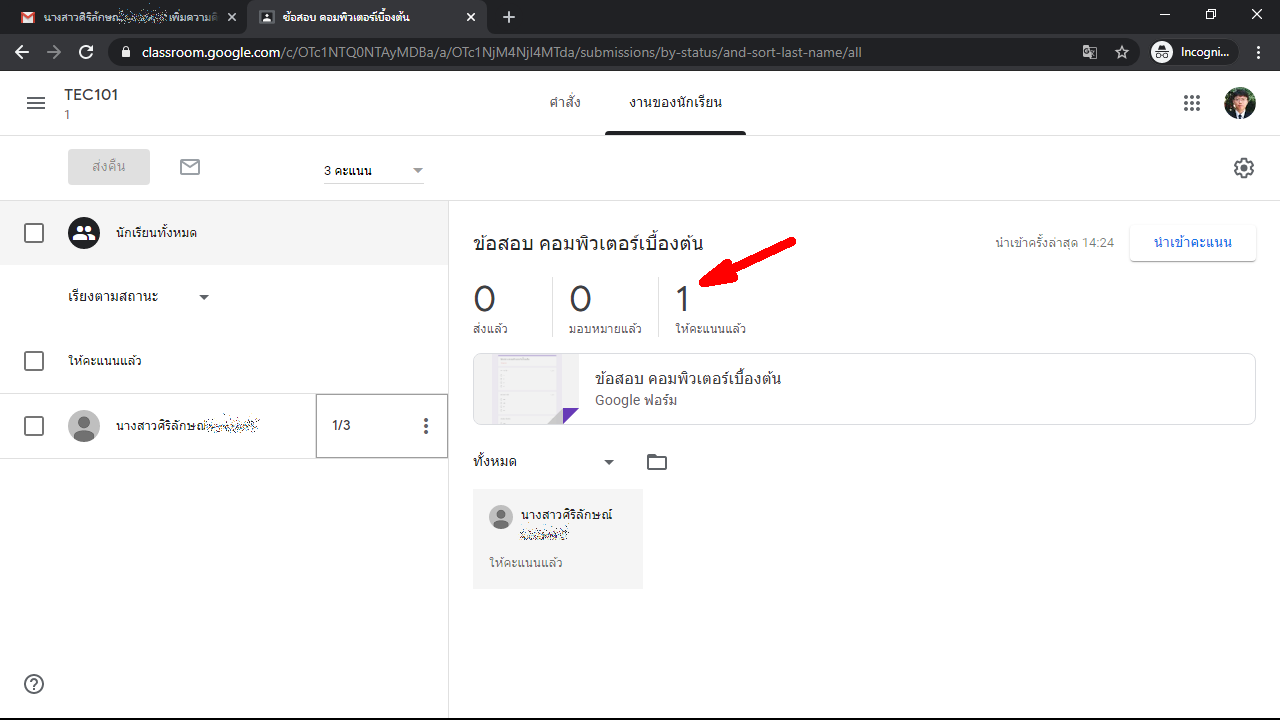
Task: Bookmark this page with star icon
Action: click(x=1122, y=52)
